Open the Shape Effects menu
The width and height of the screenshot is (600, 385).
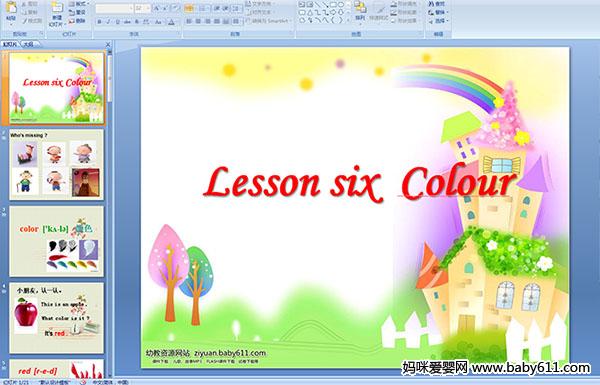(x=405, y=21)
